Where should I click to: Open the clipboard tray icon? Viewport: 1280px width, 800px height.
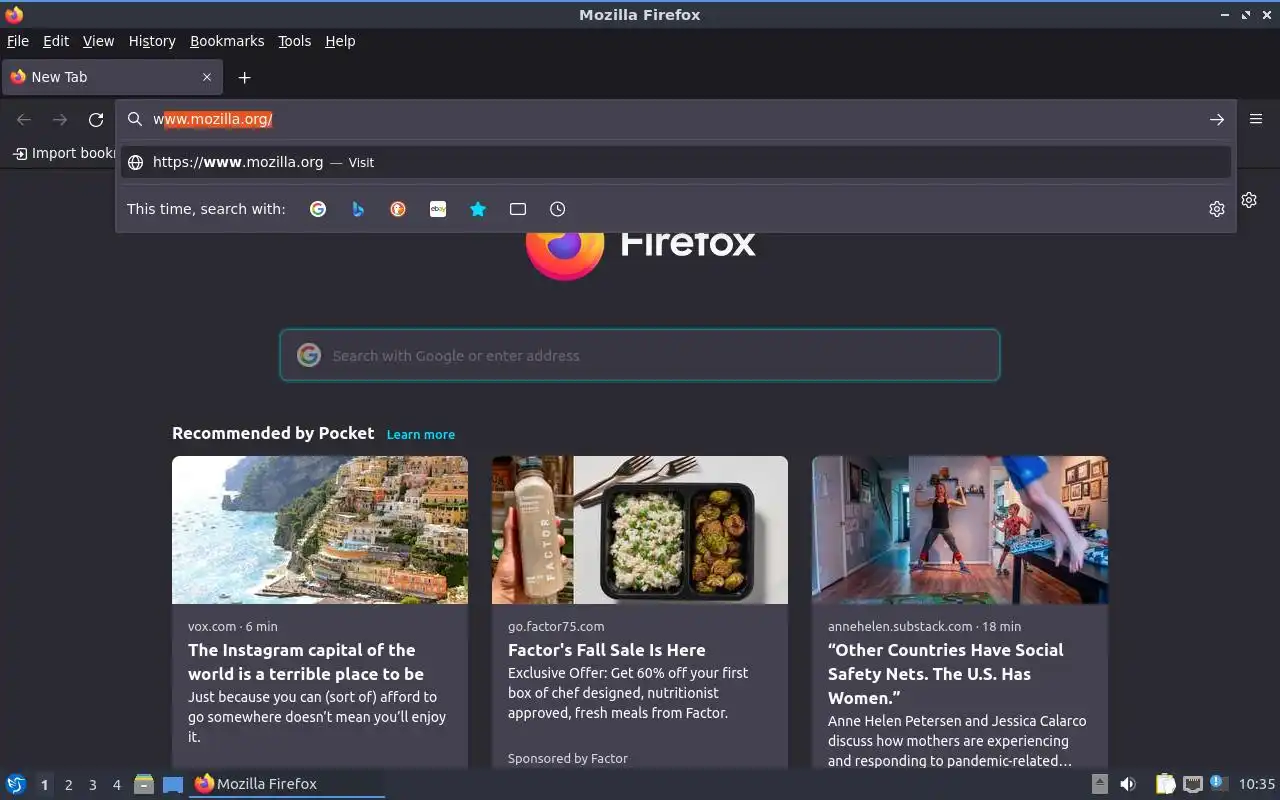pyautogui.click(x=1165, y=784)
